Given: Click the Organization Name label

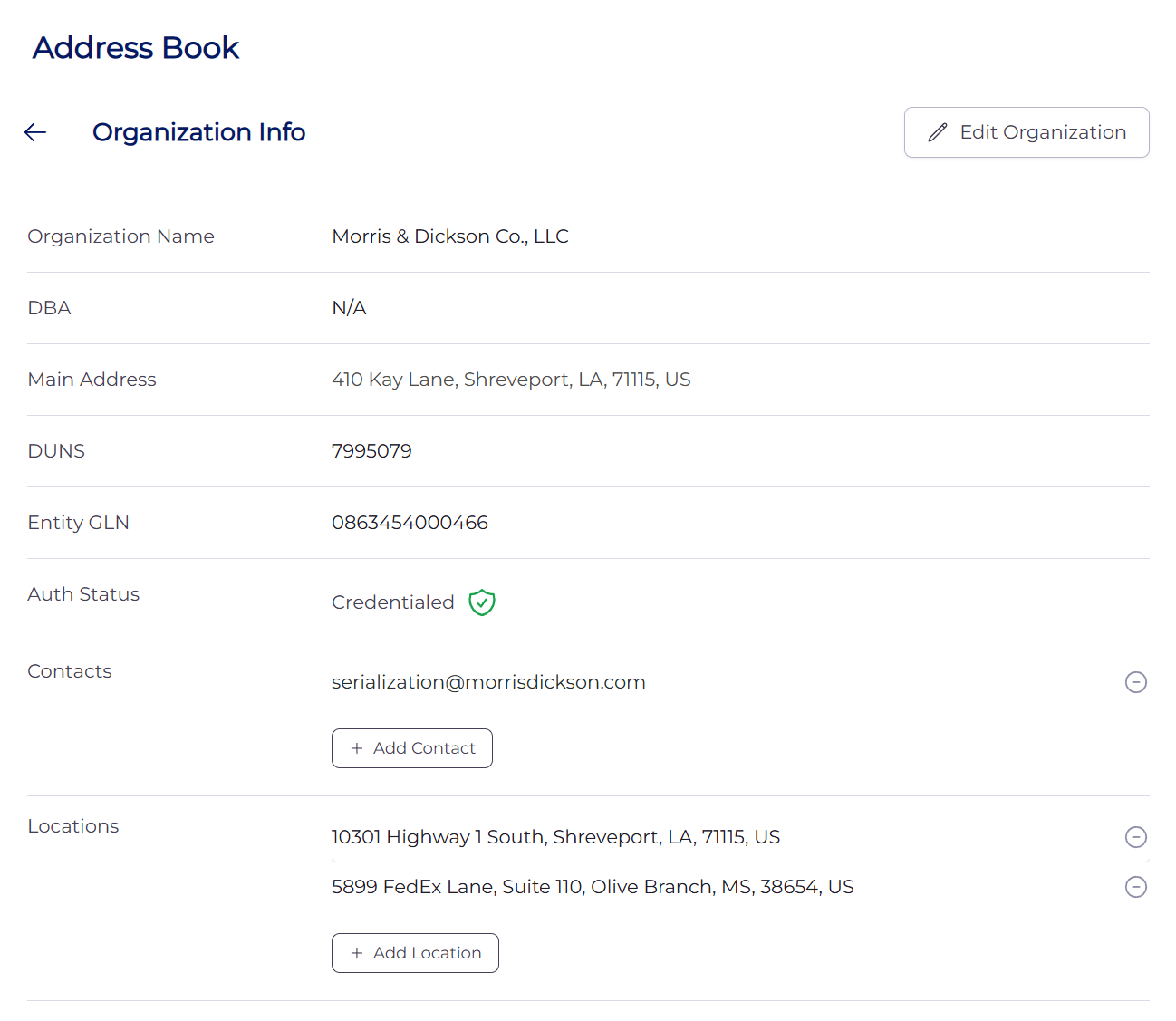Looking at the screenshot, I should [x=121, y=236].
